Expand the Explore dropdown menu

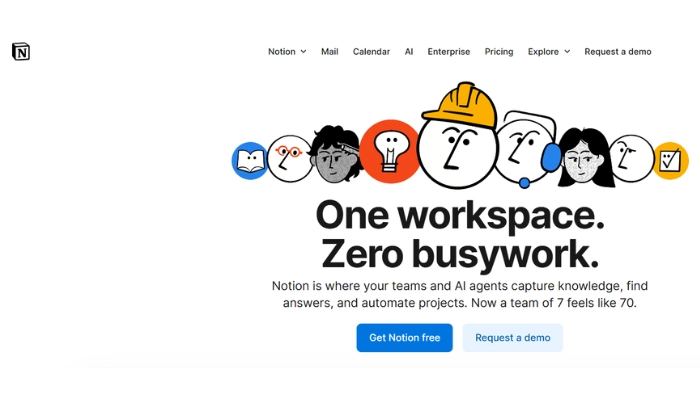point(549,52)
